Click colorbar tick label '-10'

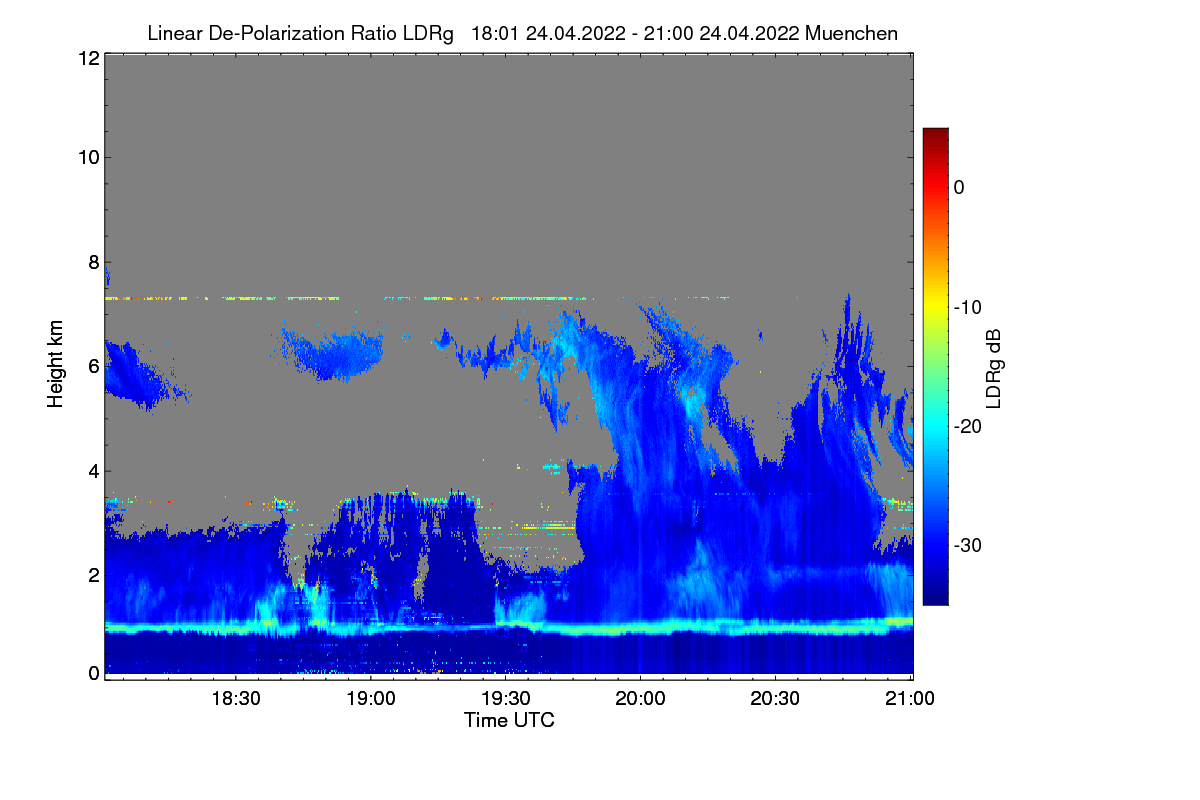click(968, 307)
